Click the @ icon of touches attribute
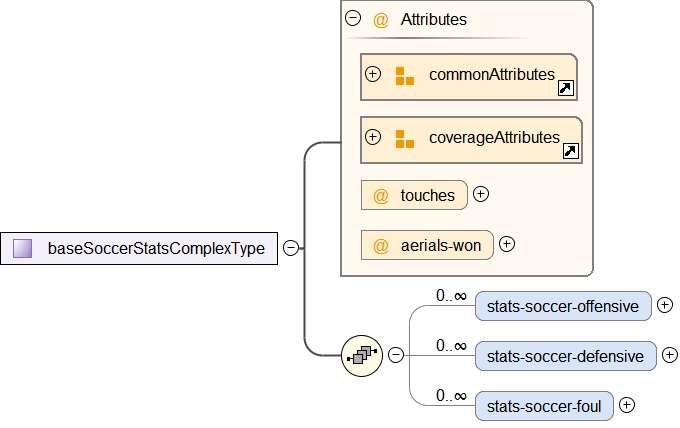The image size is (680, 428). pyautogui.click(x=381, y=196)
